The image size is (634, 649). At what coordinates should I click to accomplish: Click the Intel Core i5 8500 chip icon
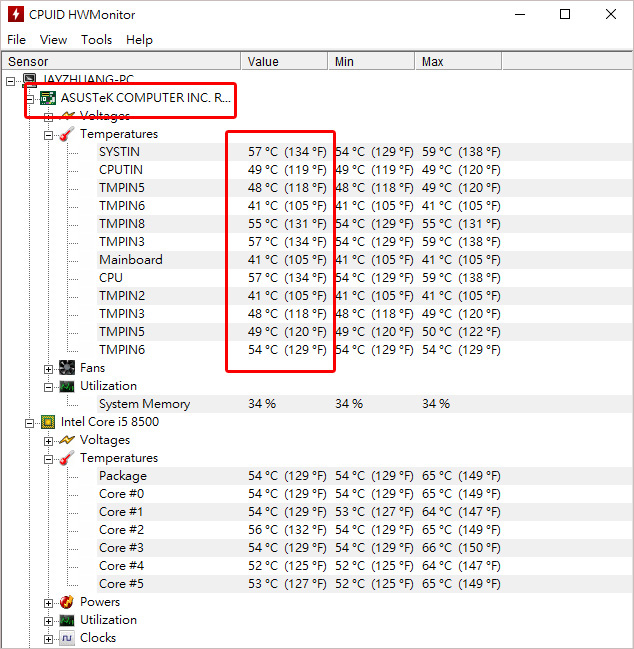click(48, 422)
